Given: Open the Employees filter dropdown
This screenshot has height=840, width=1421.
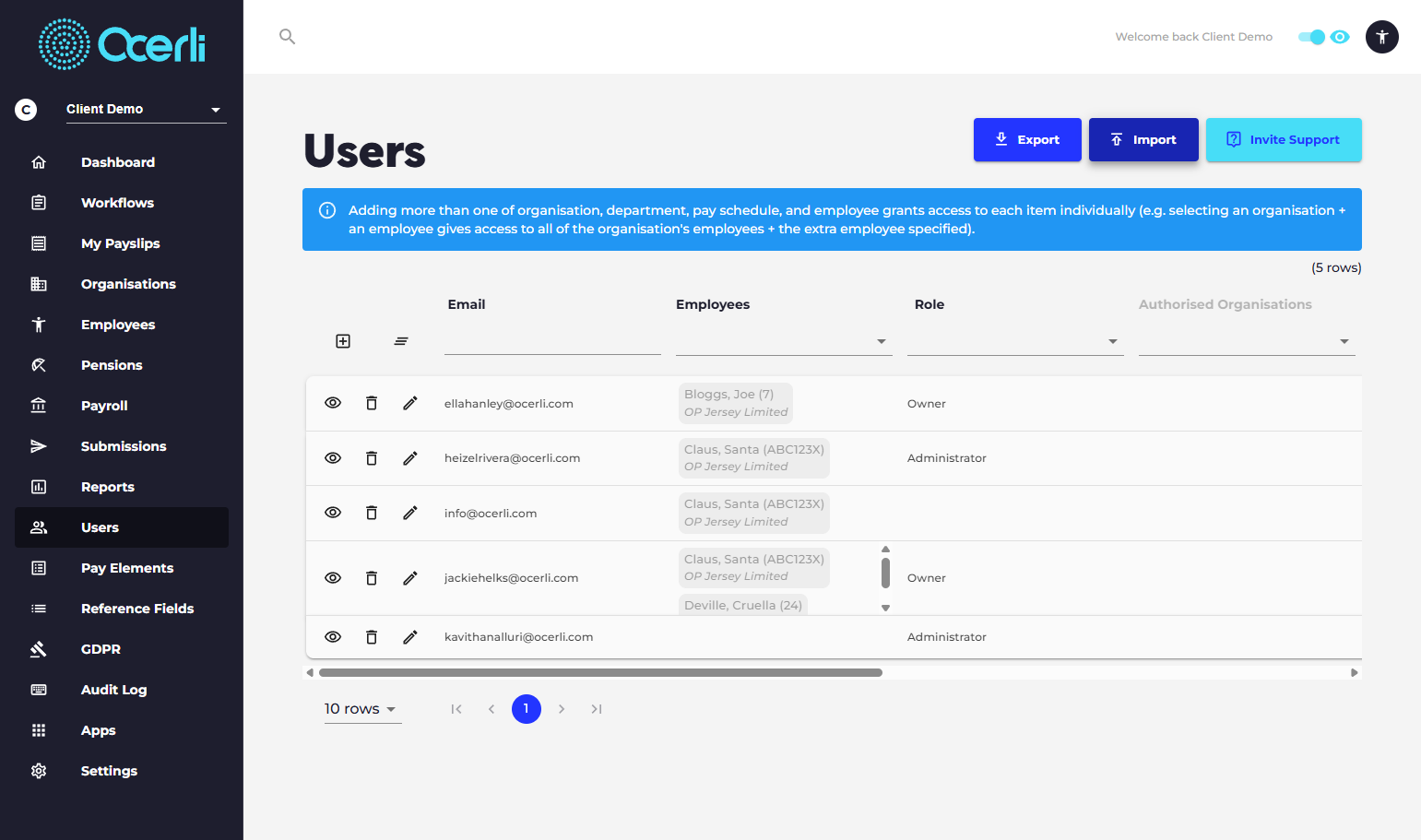Looking at the screenshot, I should 784,341.
